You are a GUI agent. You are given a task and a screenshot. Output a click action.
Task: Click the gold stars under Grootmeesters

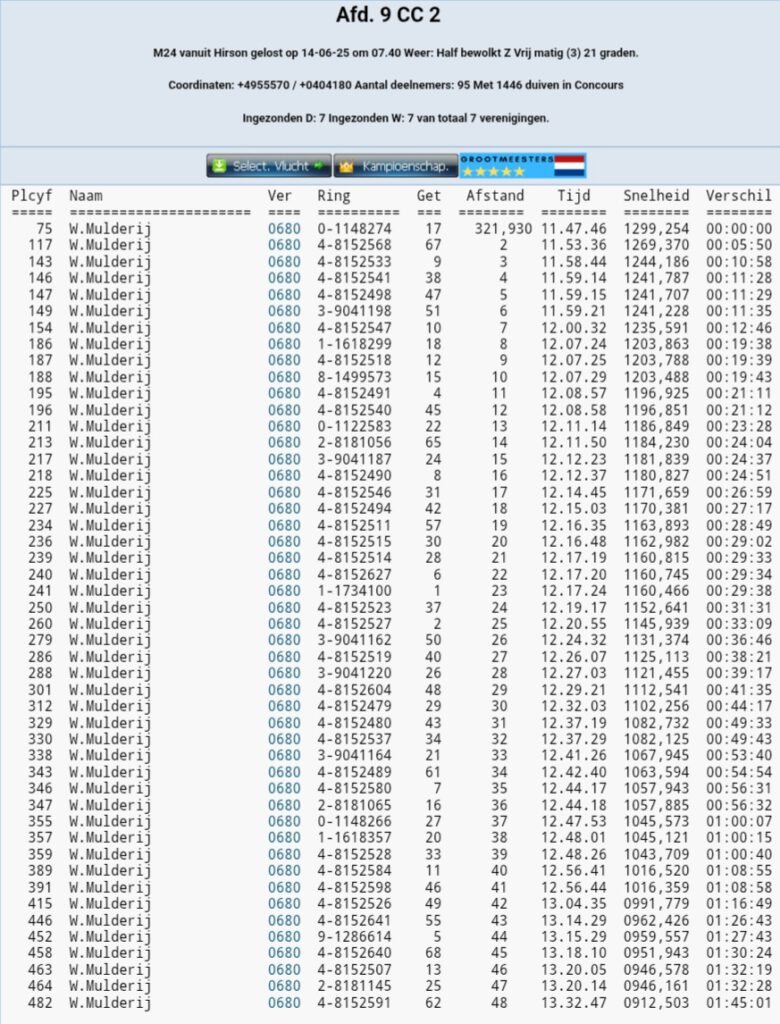[492, 172]
